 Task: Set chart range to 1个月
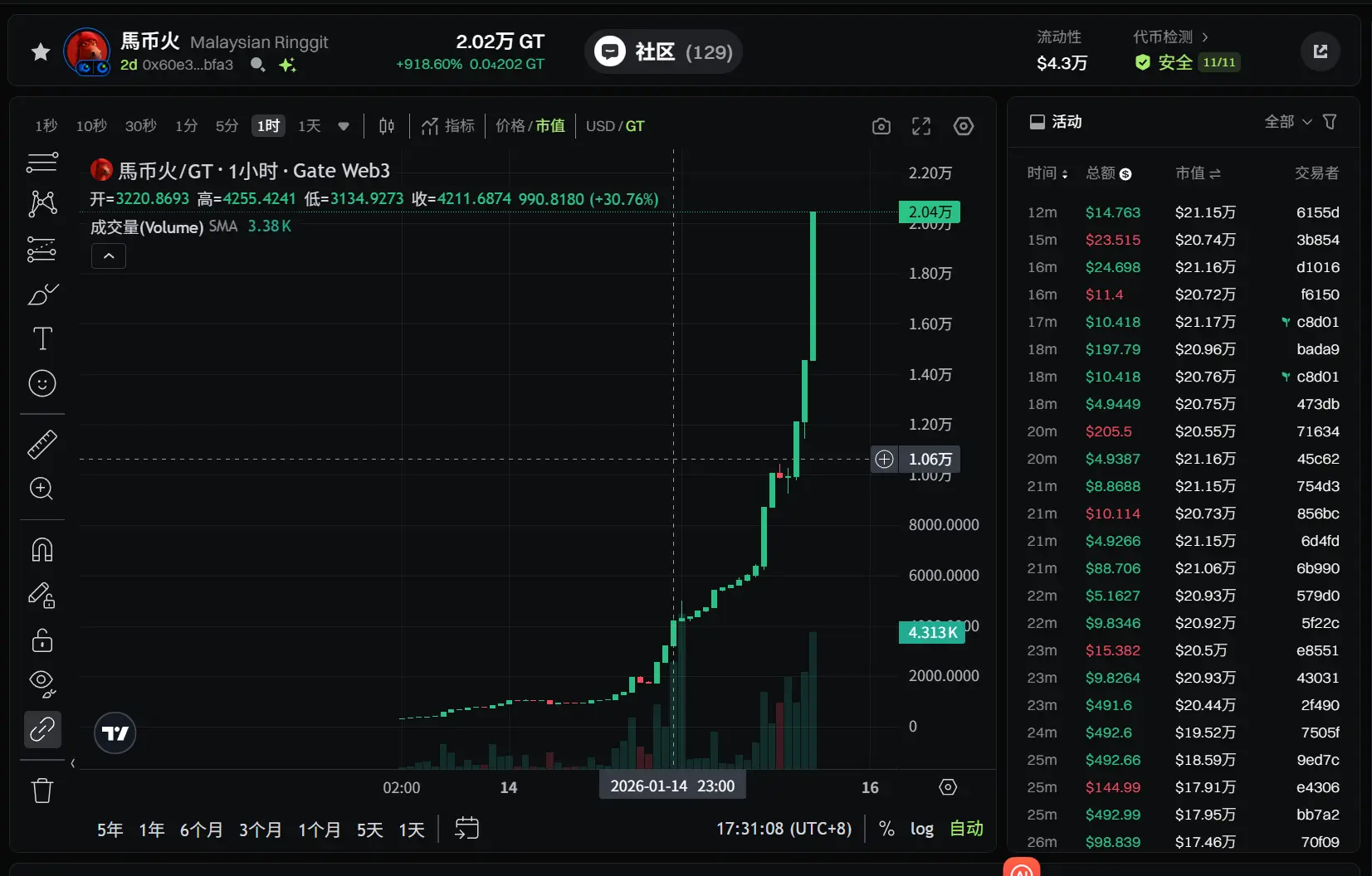click(x=320, y=830)
